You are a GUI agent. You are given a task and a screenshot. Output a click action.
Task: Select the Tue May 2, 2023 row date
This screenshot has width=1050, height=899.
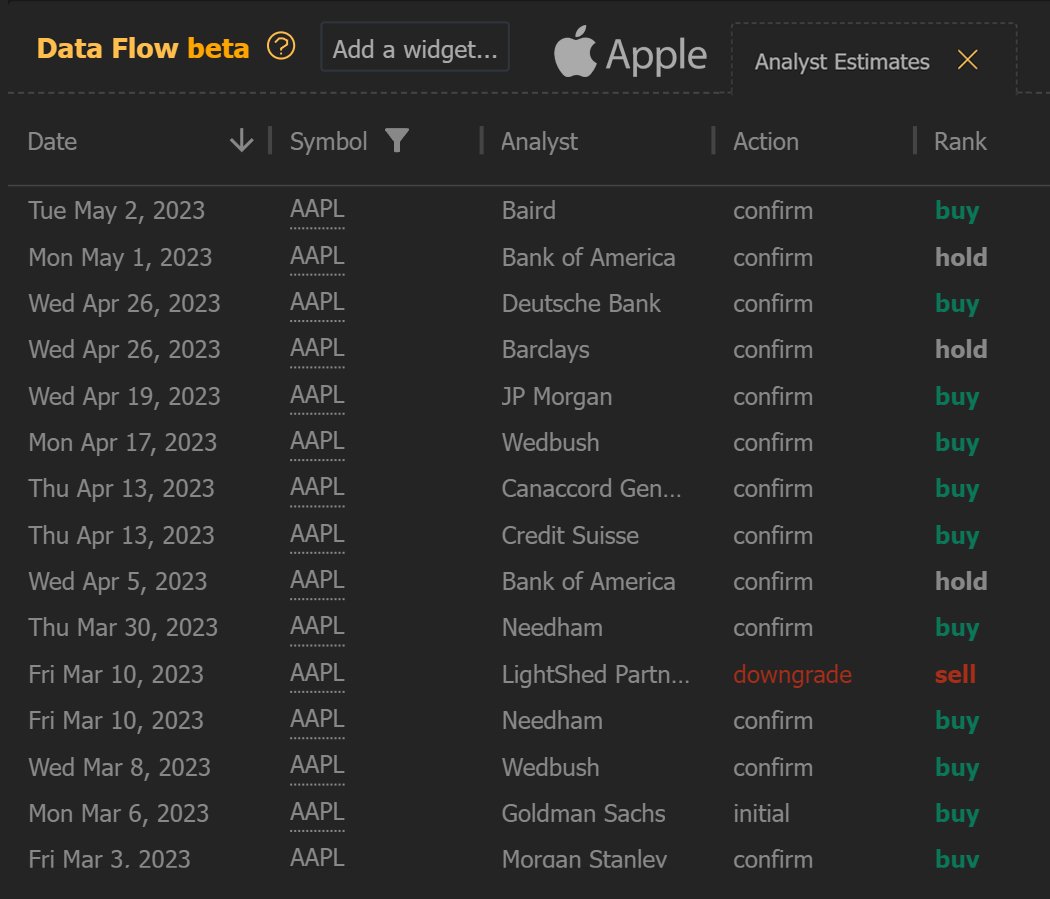click(x=116, y=211)
